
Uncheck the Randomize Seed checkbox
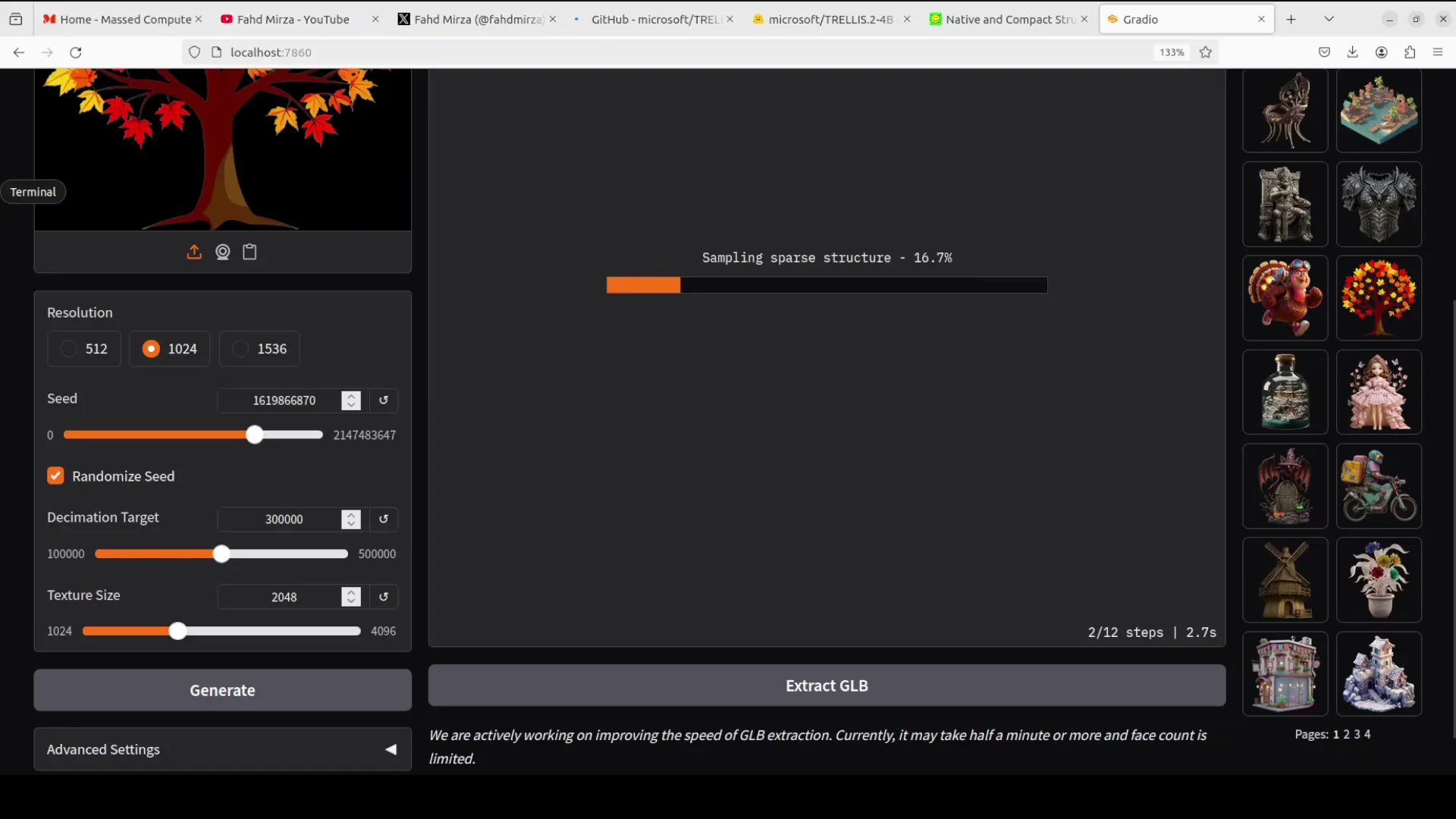[x=55, y=476]
